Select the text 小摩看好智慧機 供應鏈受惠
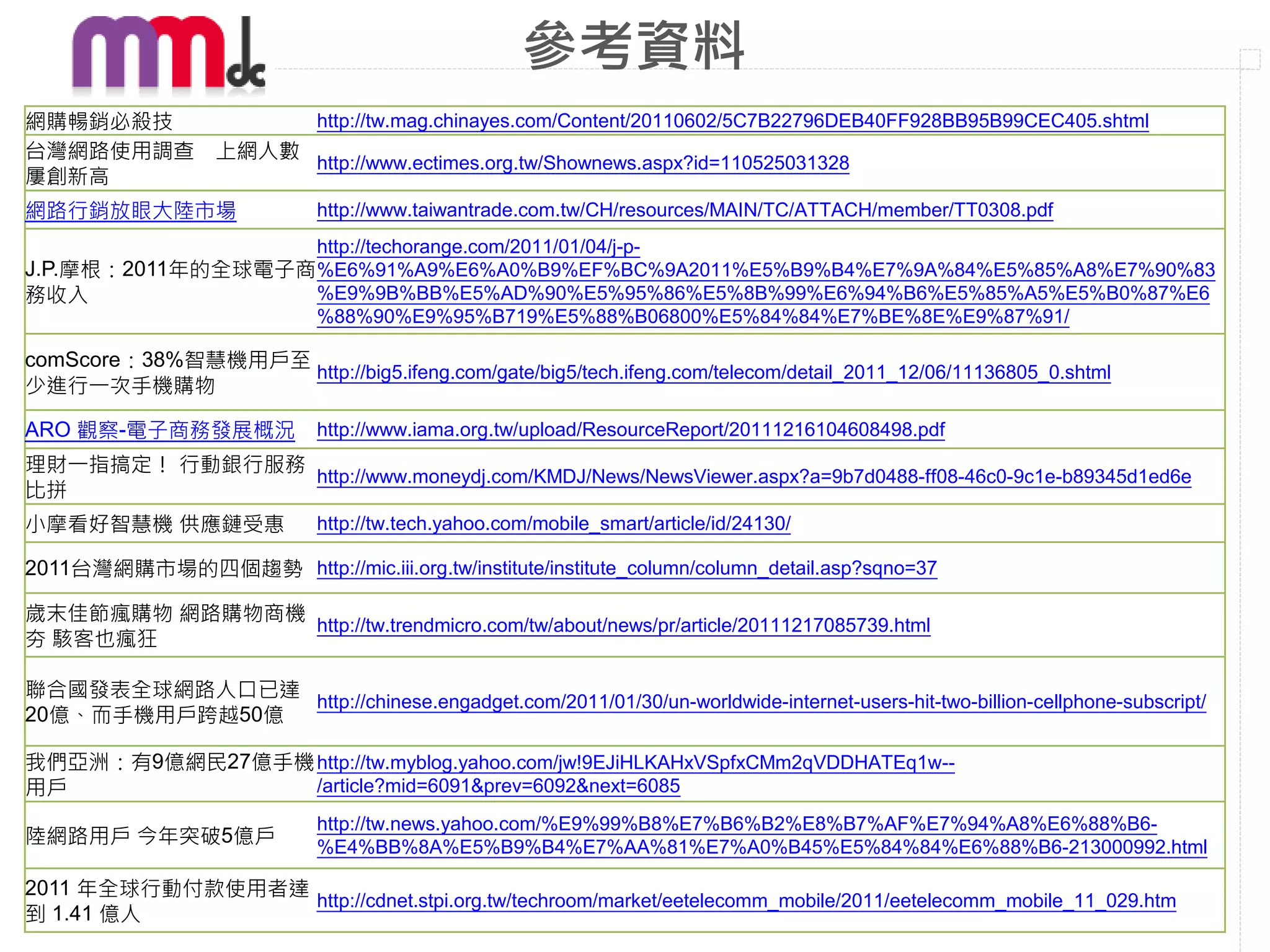The image size is (1270, 952). (155, 524)
